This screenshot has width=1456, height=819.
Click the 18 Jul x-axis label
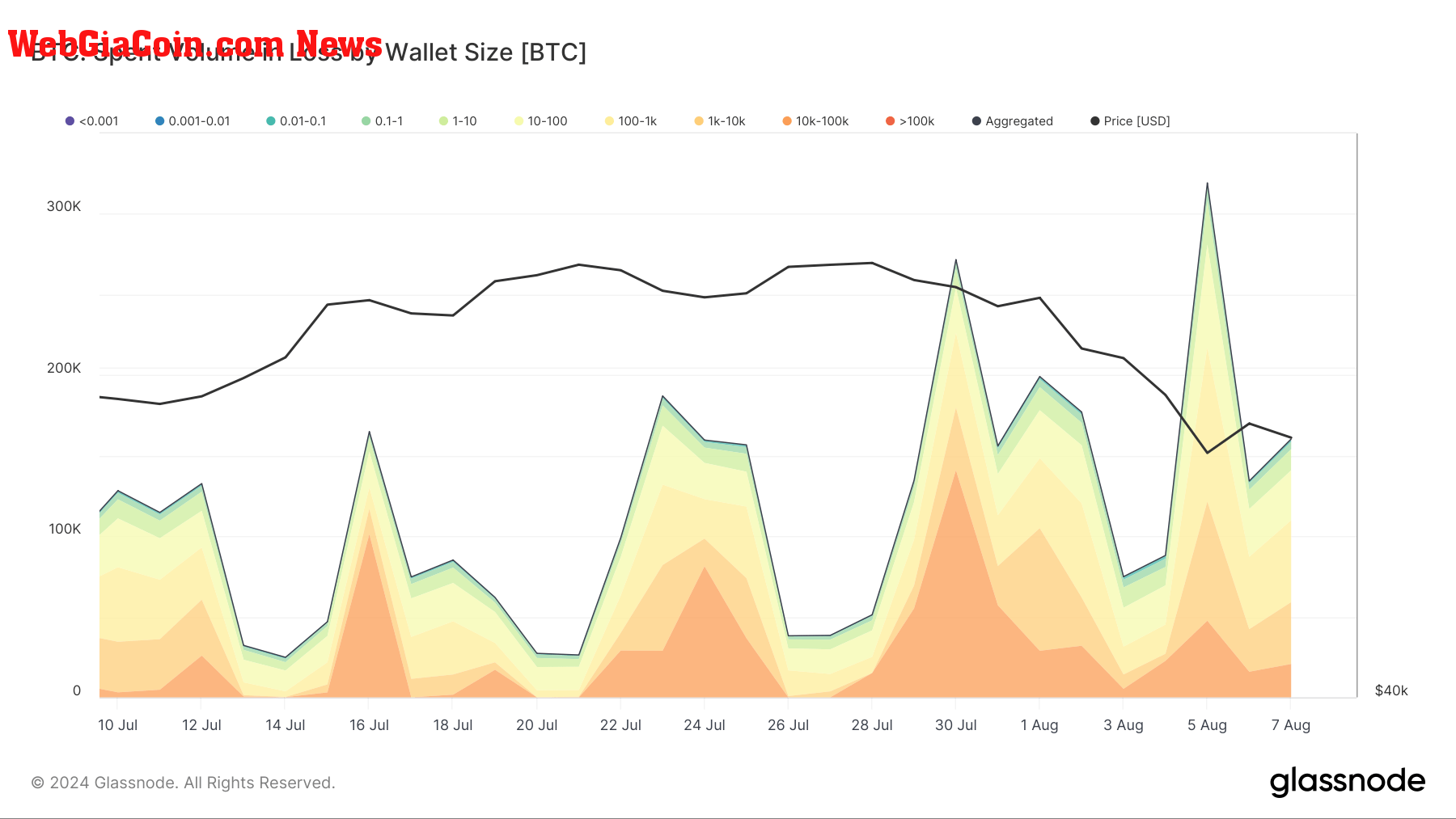[x=453, y=725]
